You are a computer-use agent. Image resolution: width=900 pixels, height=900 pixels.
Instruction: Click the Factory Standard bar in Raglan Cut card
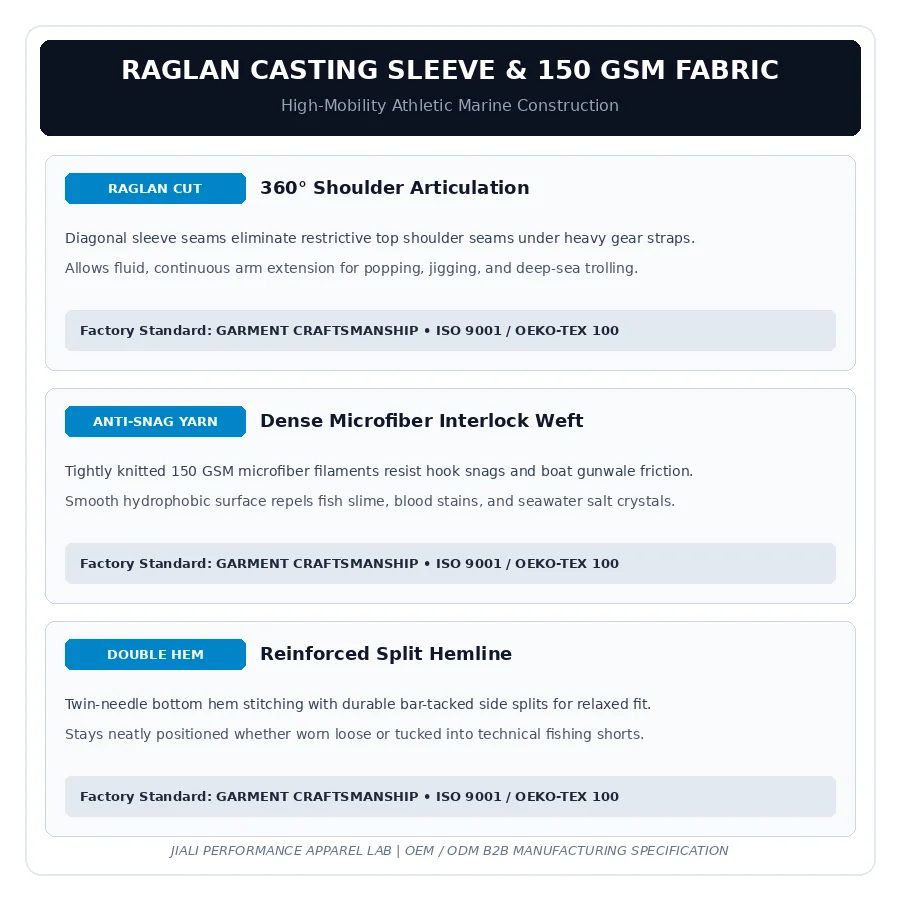click(450, 331)
